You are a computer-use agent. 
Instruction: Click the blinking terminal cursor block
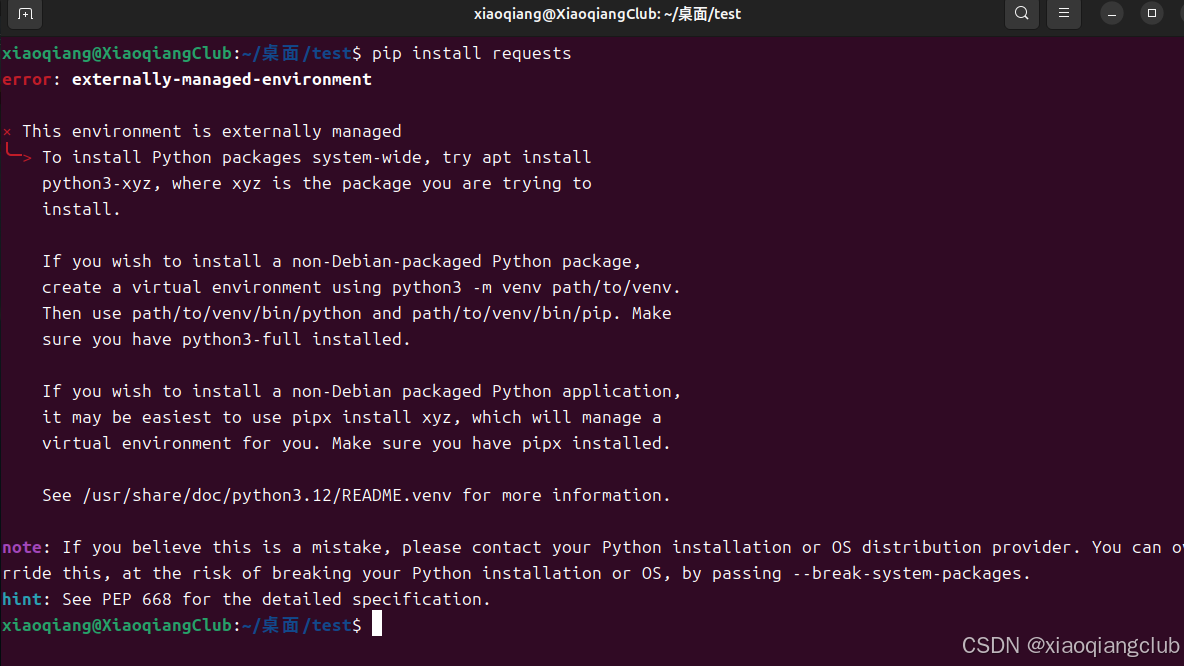click(x=377, y=623)
